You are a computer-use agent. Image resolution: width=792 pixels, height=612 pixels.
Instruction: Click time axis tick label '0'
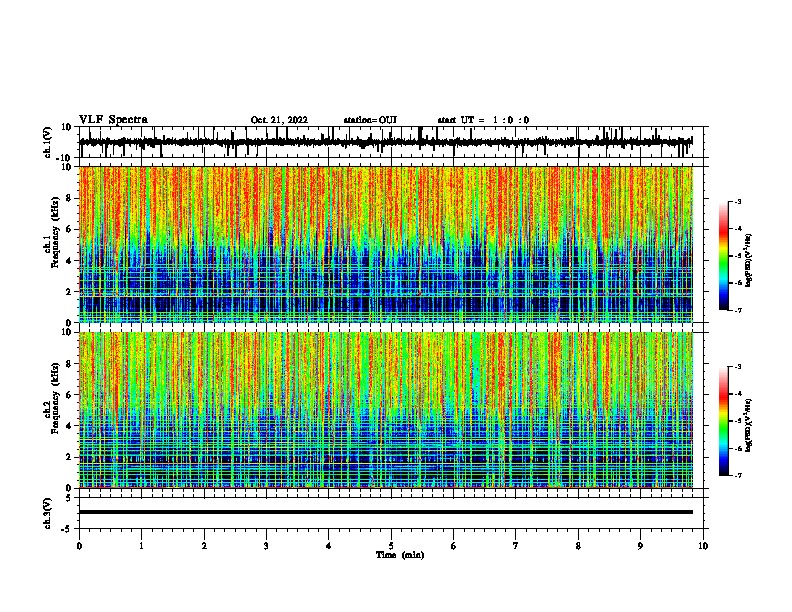click(x=79, y=546)
